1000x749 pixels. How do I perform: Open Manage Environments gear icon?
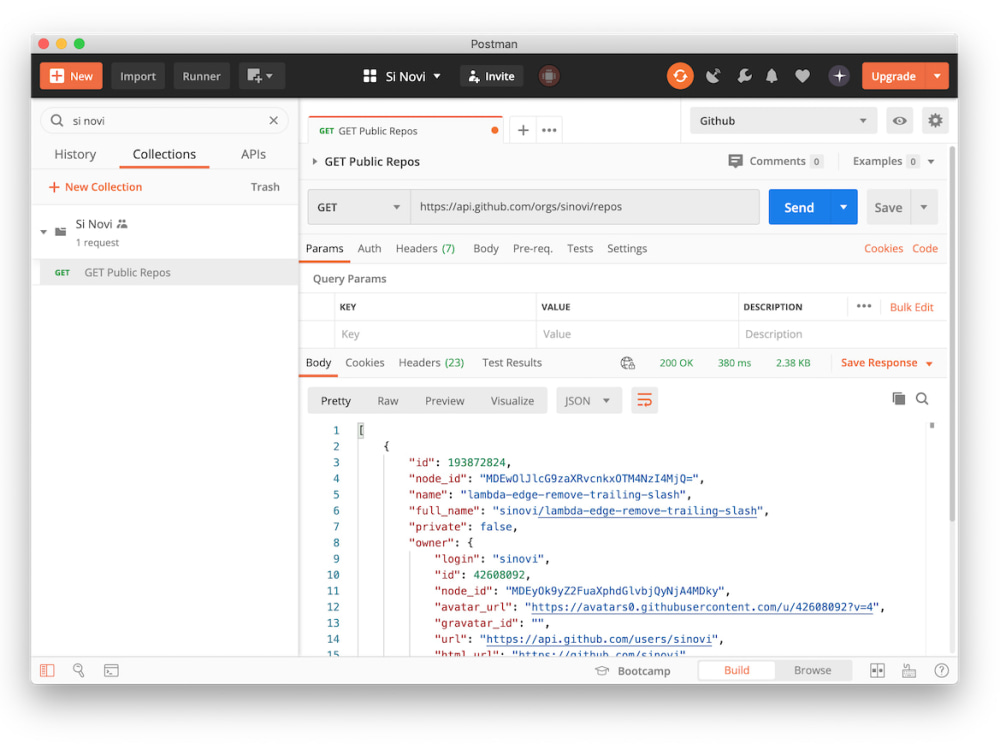click(935, 121)
